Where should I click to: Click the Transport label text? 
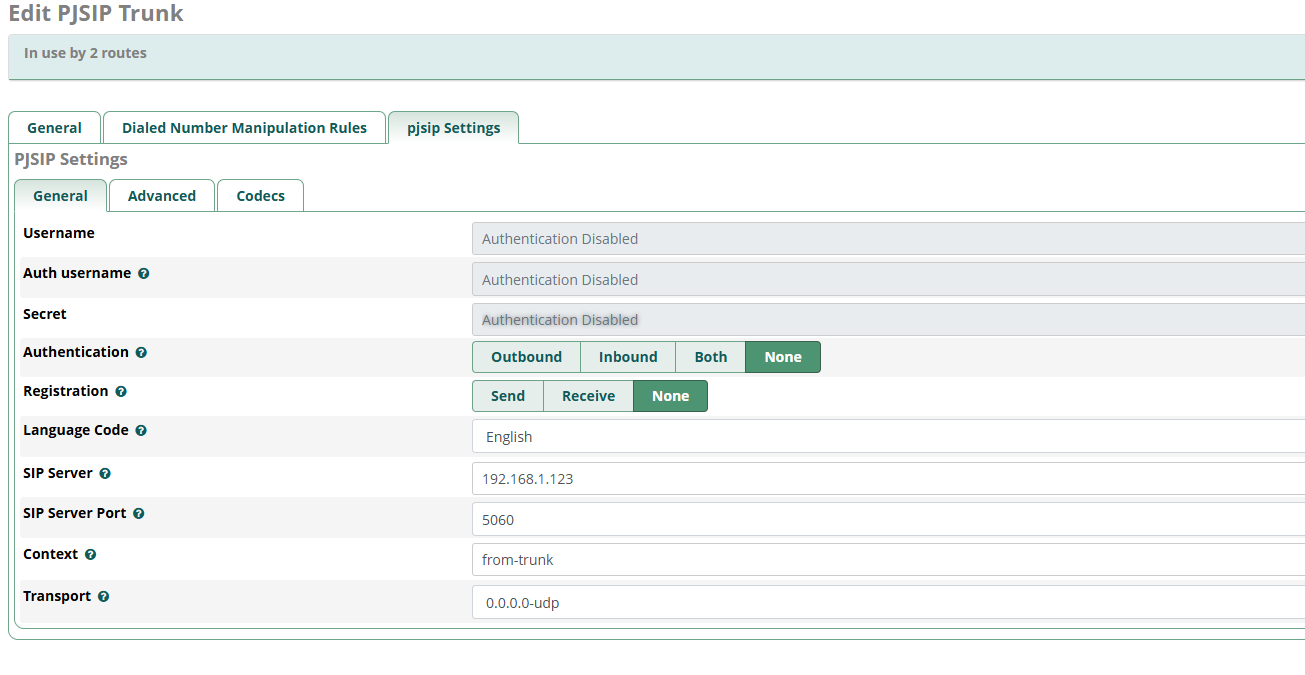57,596
